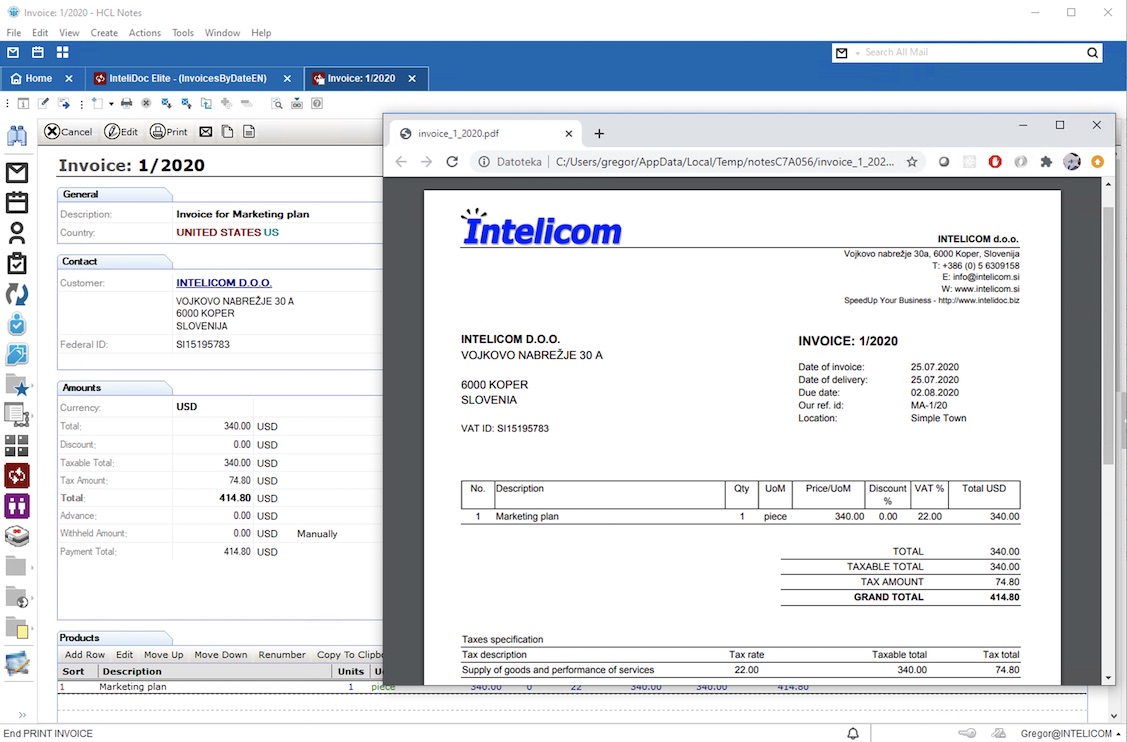Close the Invoice: 1/2020 Notes tab
Screen dimensions: 1127x742
click(412, 78)
